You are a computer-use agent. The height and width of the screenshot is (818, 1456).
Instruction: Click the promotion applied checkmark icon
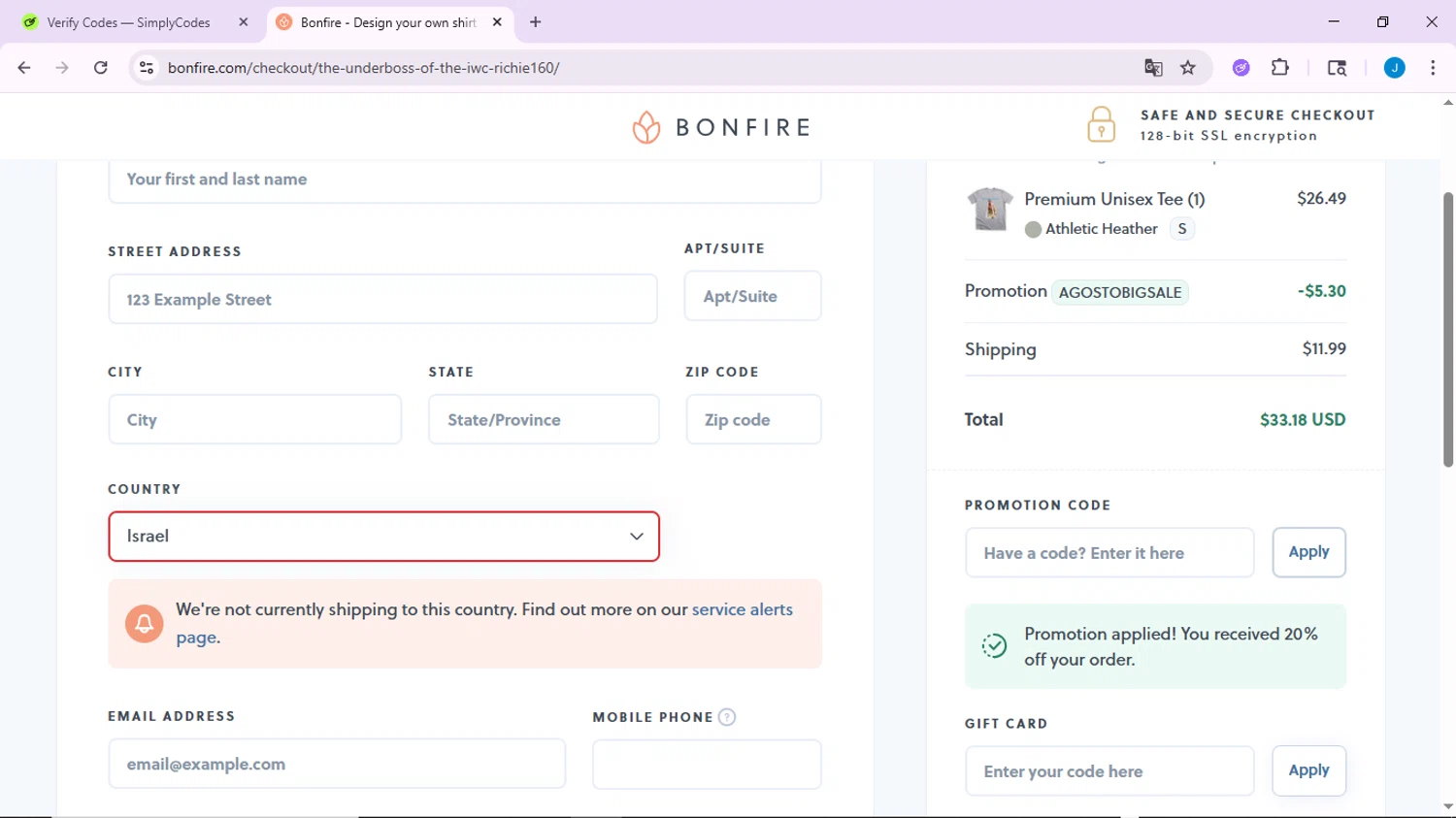point(994,646)
